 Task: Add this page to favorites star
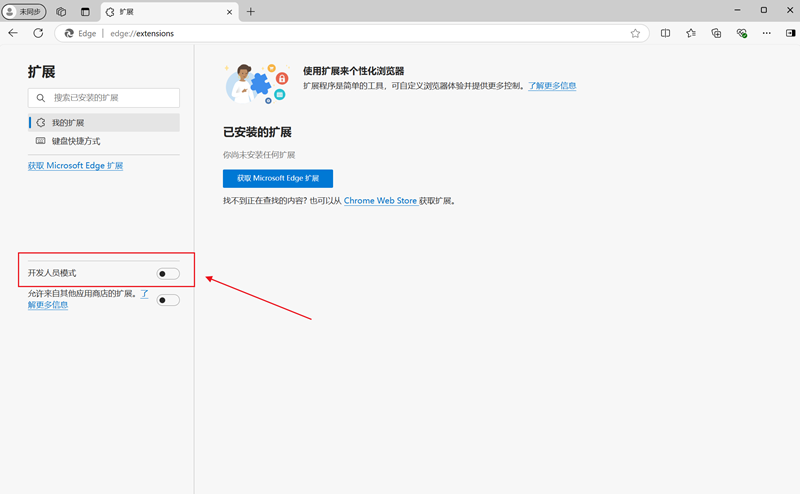coord(635,33)
